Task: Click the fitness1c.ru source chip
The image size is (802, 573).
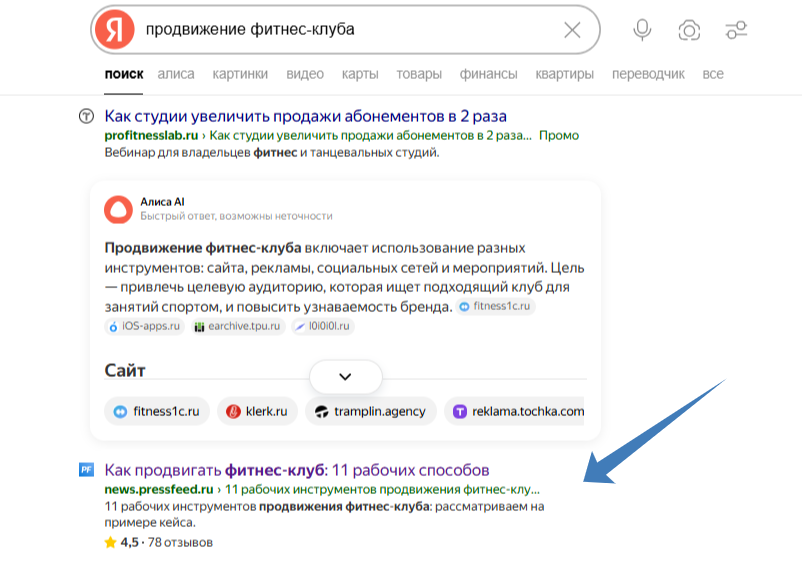Action: click(157, 411)
